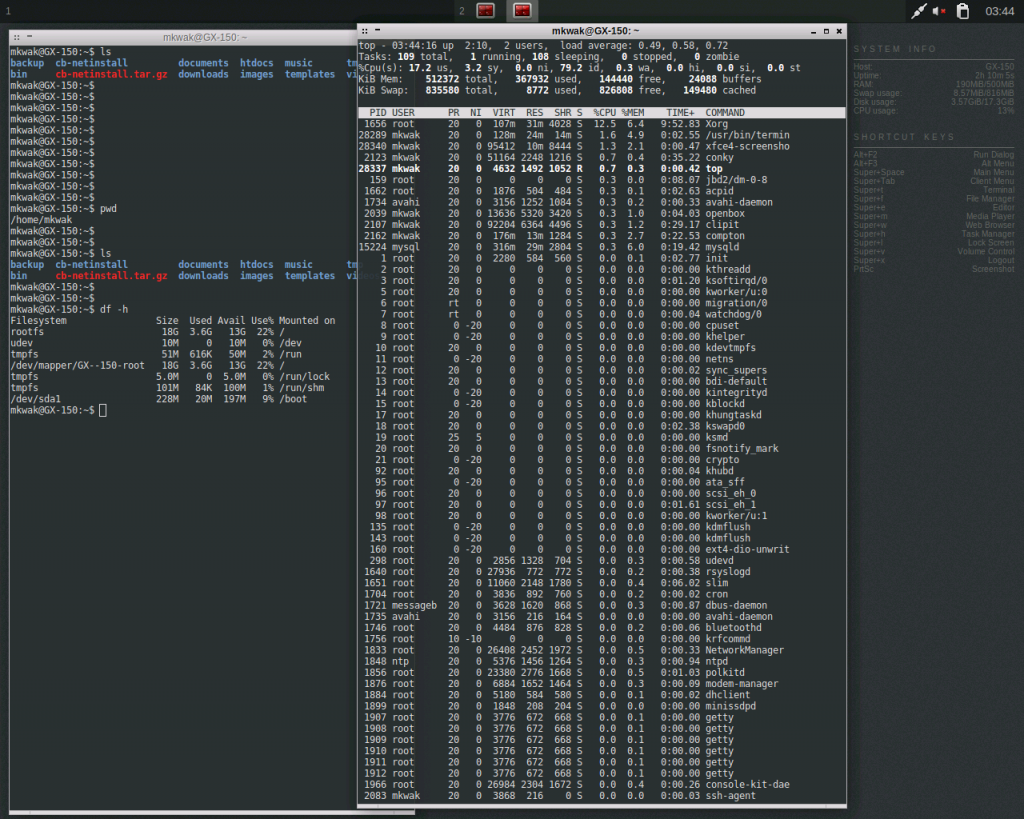Click the "File Manager" shortcut entry
1024x819 pixels.
(990, 199)
